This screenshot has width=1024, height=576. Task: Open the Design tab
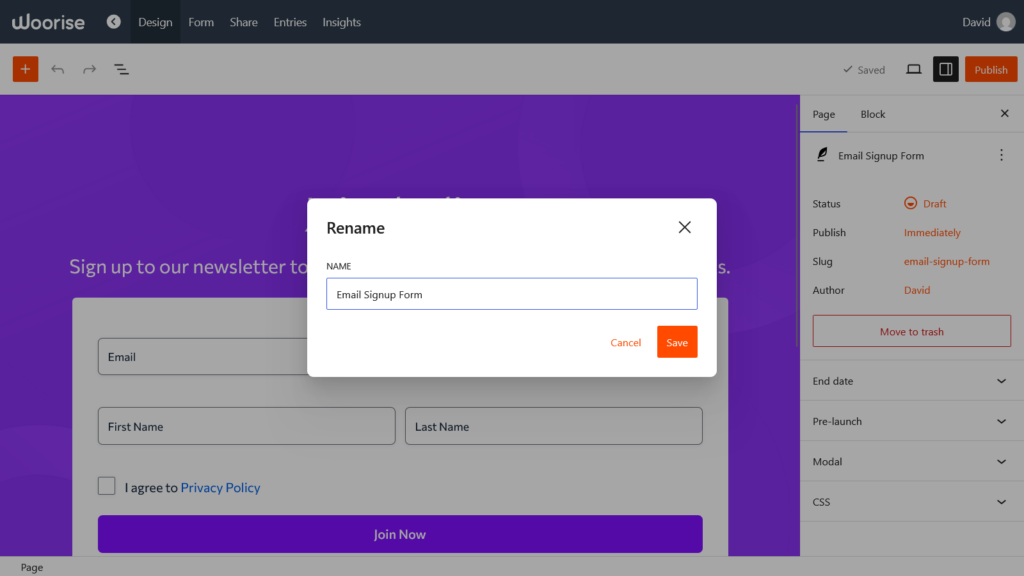[x=155, y=22]
